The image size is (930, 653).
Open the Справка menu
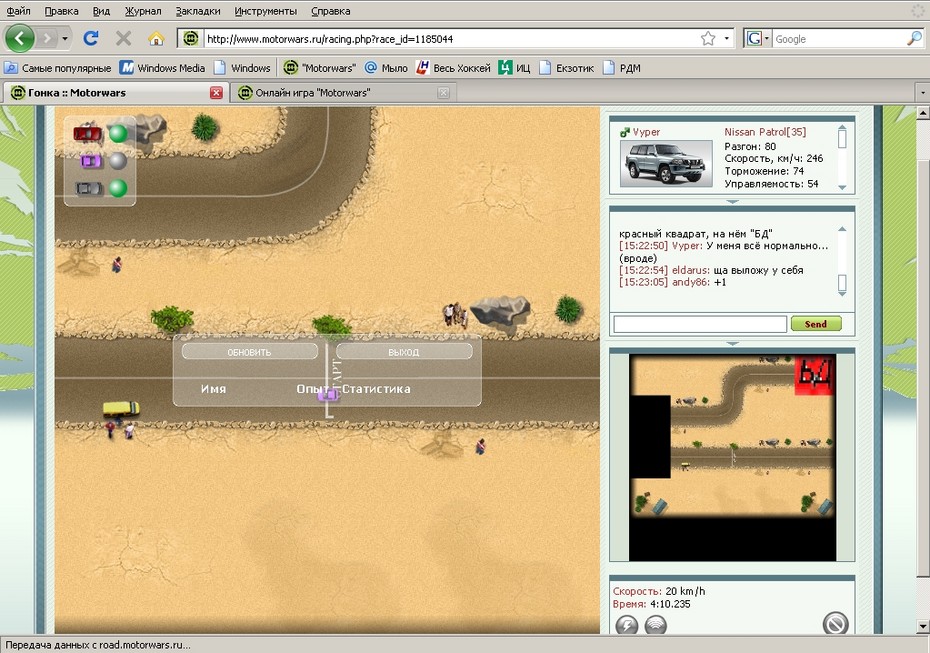pyautogui.click(x=330, y=11)
